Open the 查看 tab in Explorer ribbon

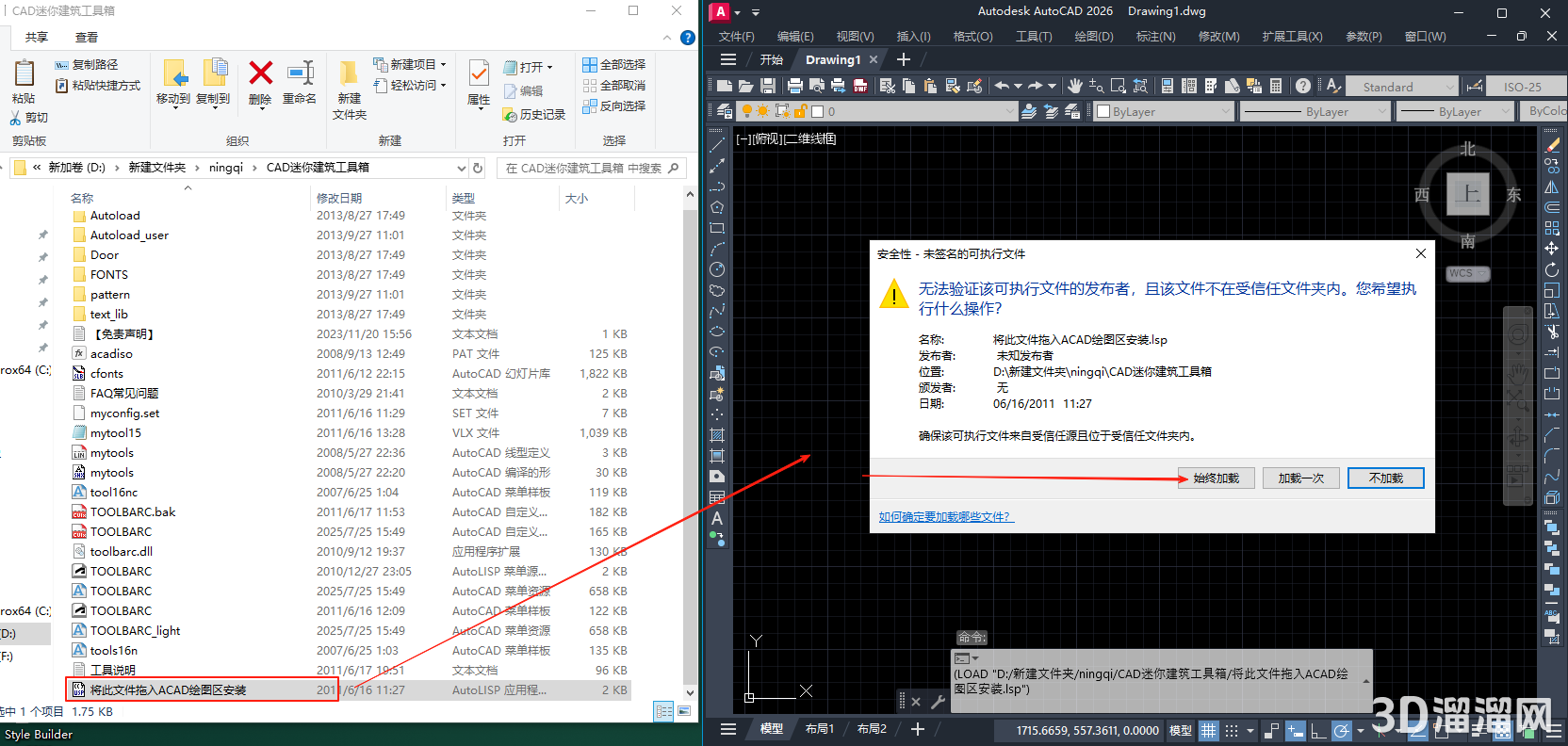click(x=87, y=38)
